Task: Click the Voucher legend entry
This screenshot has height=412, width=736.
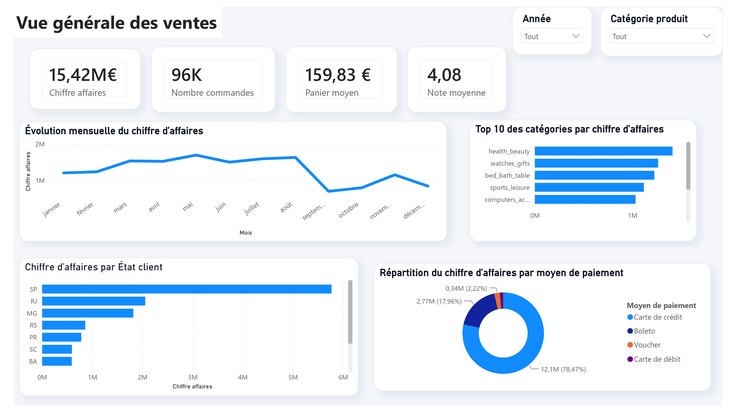Action: pyautogui.click(x=644, y=345)
